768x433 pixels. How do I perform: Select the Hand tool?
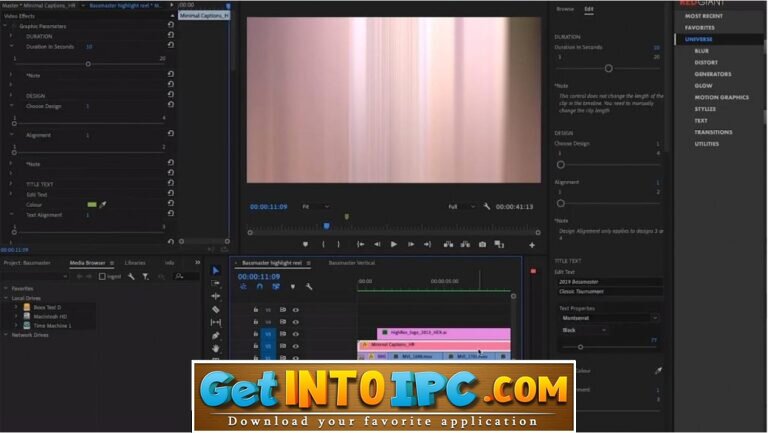[216, 348]
